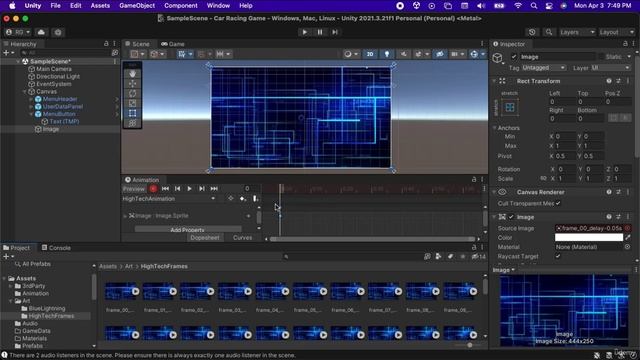Image resolution: width=640 pixels, height=360 pixels.
Task: Toggle Preview in Animation window
Action: pyautogui.click(x=134, y=189)
